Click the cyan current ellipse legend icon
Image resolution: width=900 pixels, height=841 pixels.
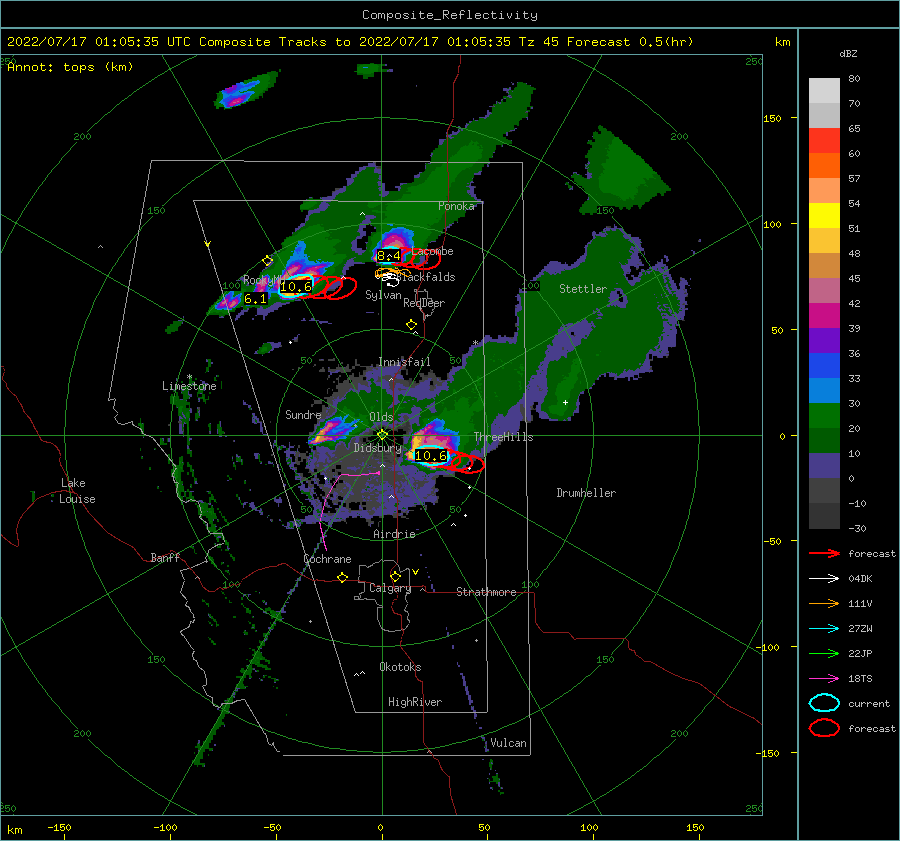coord(824,703)
